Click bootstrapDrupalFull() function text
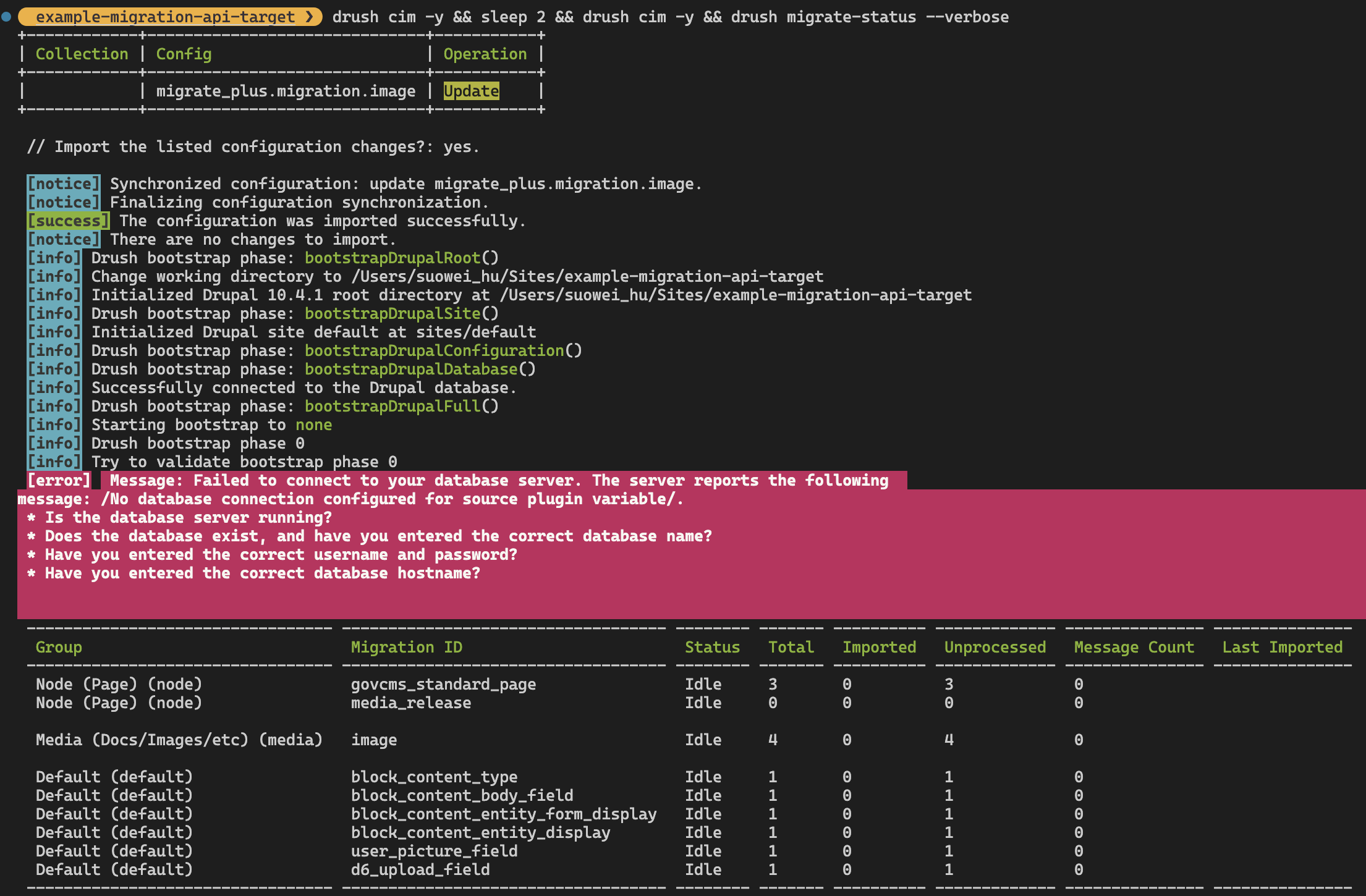The height and width of the screenshot is (896, 1366). pos(401,406)
